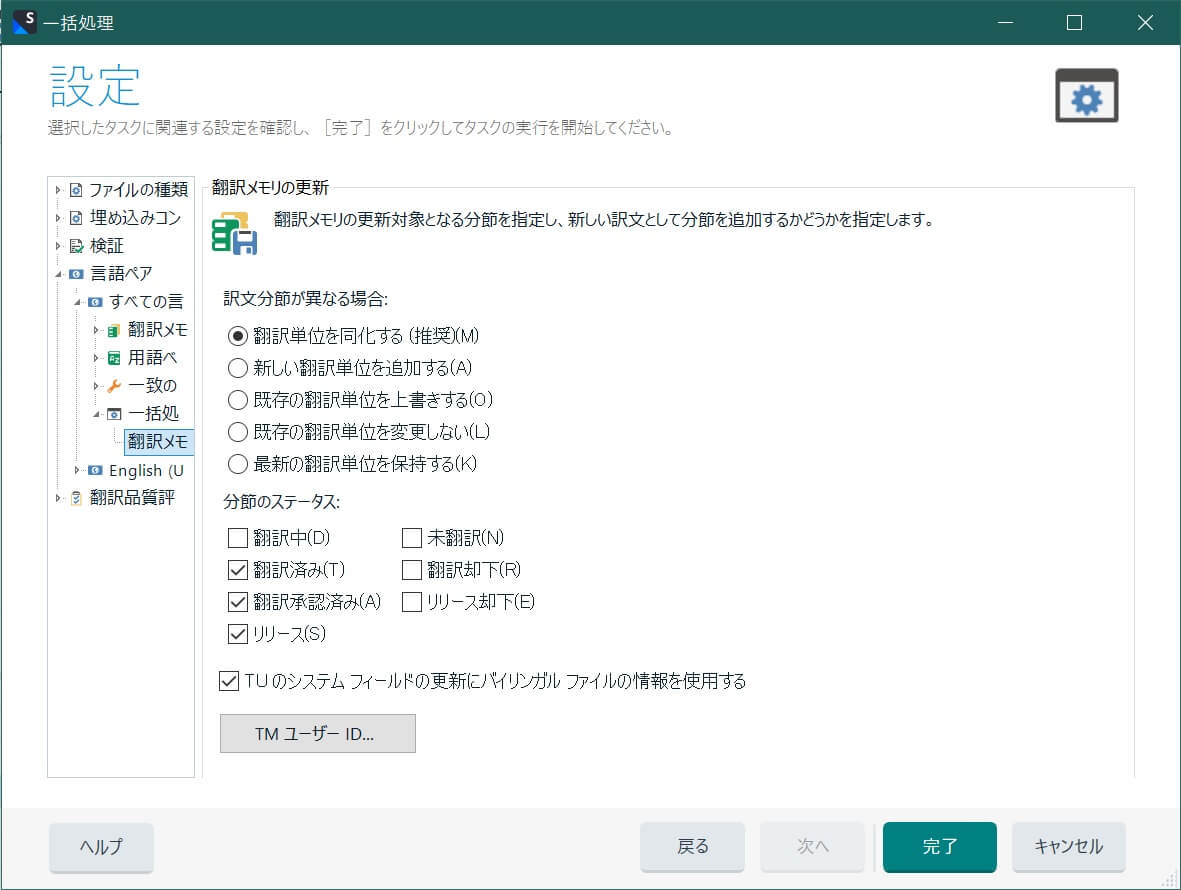This screenshot has width=1181, height=890.
Task: Toggle the TU system field update checkbox
Action: (228, 682)
